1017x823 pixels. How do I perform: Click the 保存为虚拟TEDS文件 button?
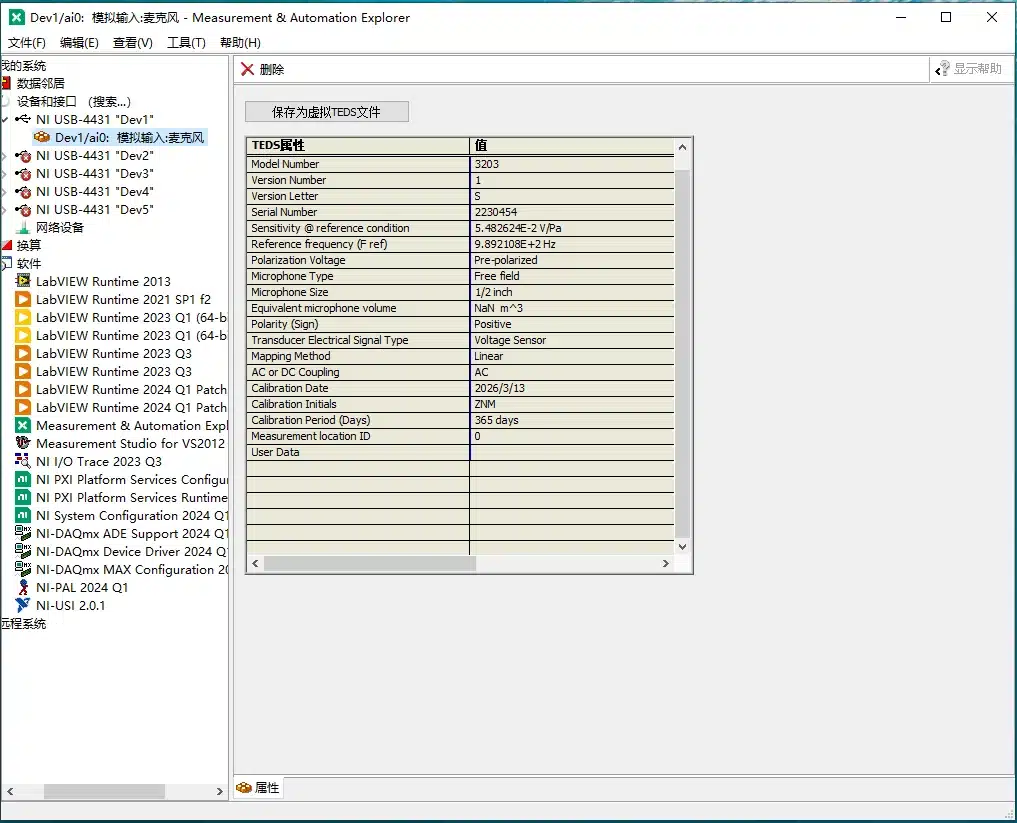(327, 112)
